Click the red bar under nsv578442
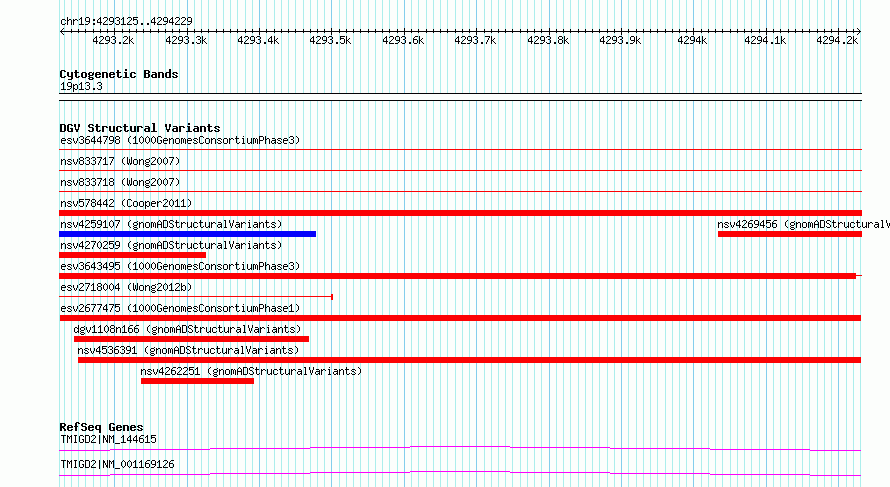890x487 pixels. [x=460, y=213]
